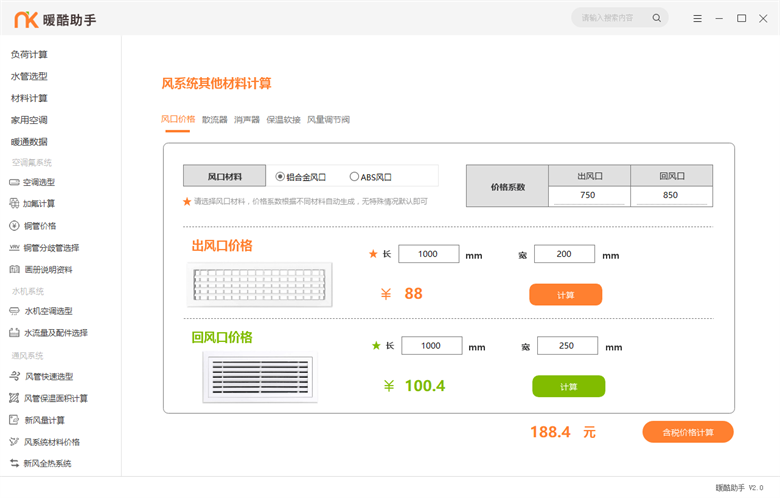
Task: Minimize the 暖酷助手 window
Action: coord(719,18)
